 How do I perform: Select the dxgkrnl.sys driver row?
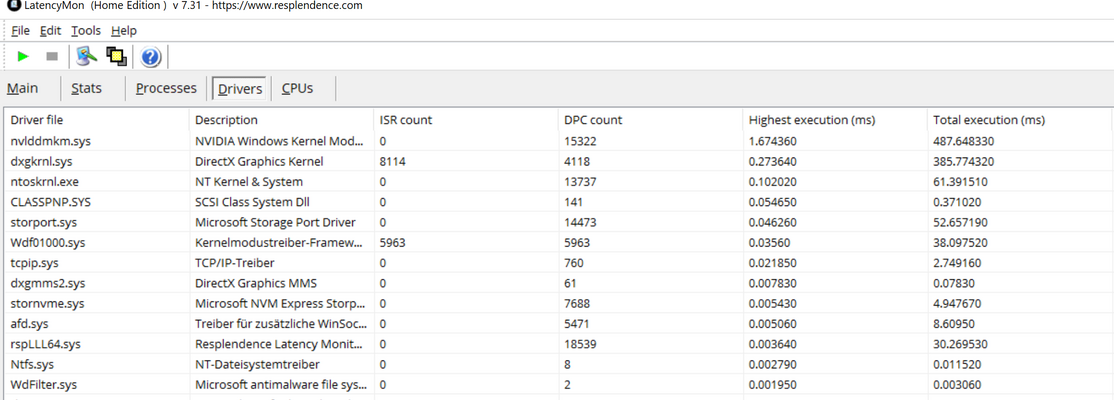pos(558,161)
